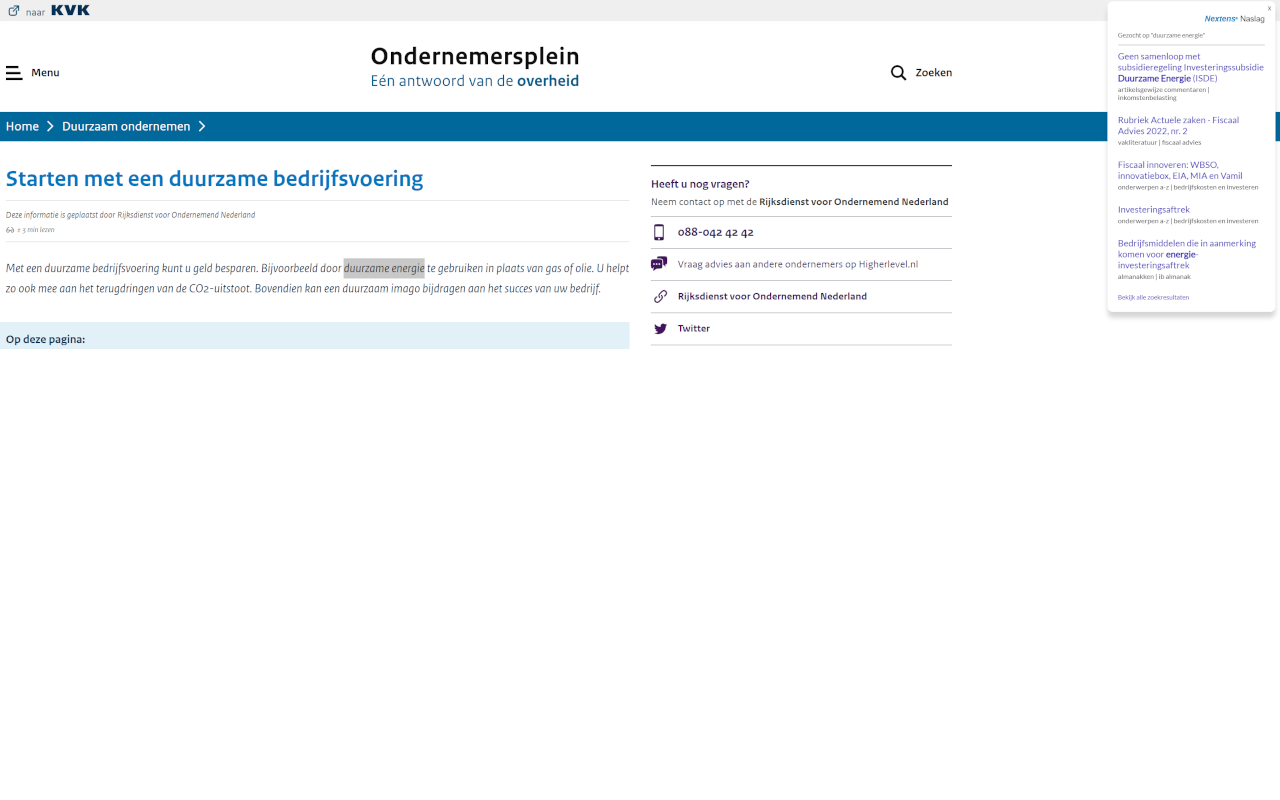Click 'almanakken | ib almanak' caption
The height and width of the screenshot is (800, 1280).
tap(1154, 276)
